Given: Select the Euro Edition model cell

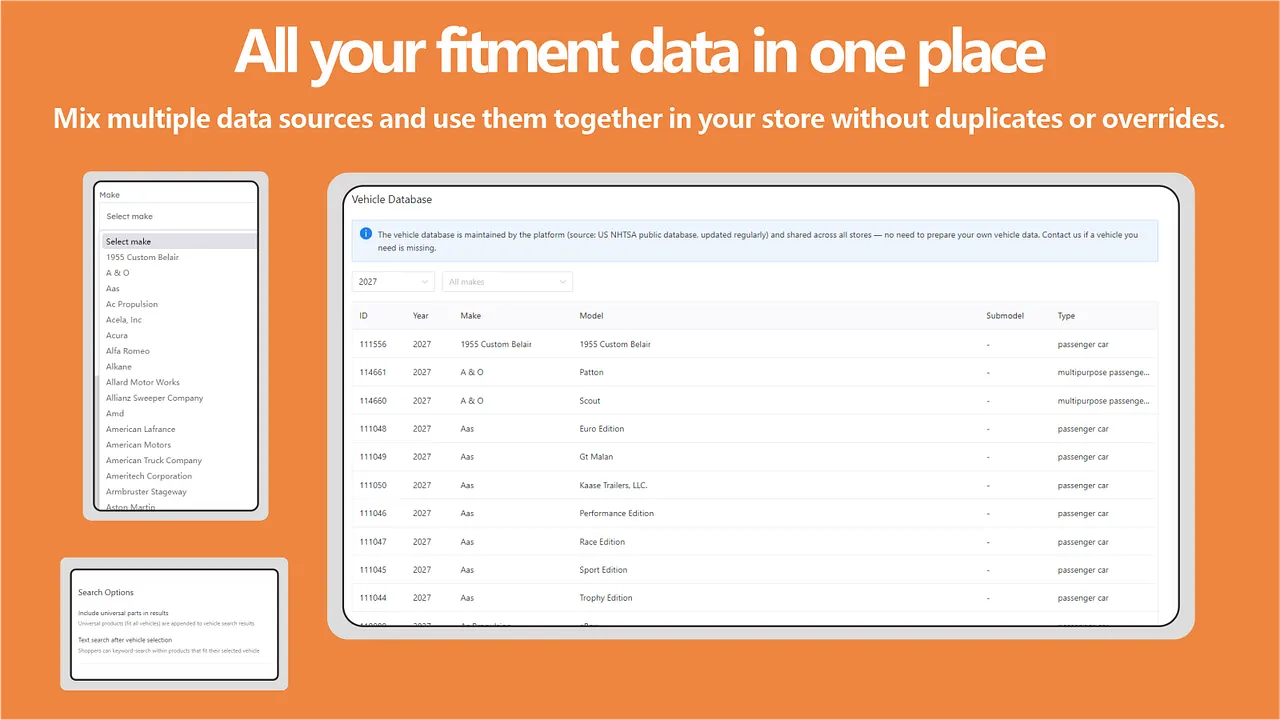Looking at the screenshot, I should tap(602, 429).
